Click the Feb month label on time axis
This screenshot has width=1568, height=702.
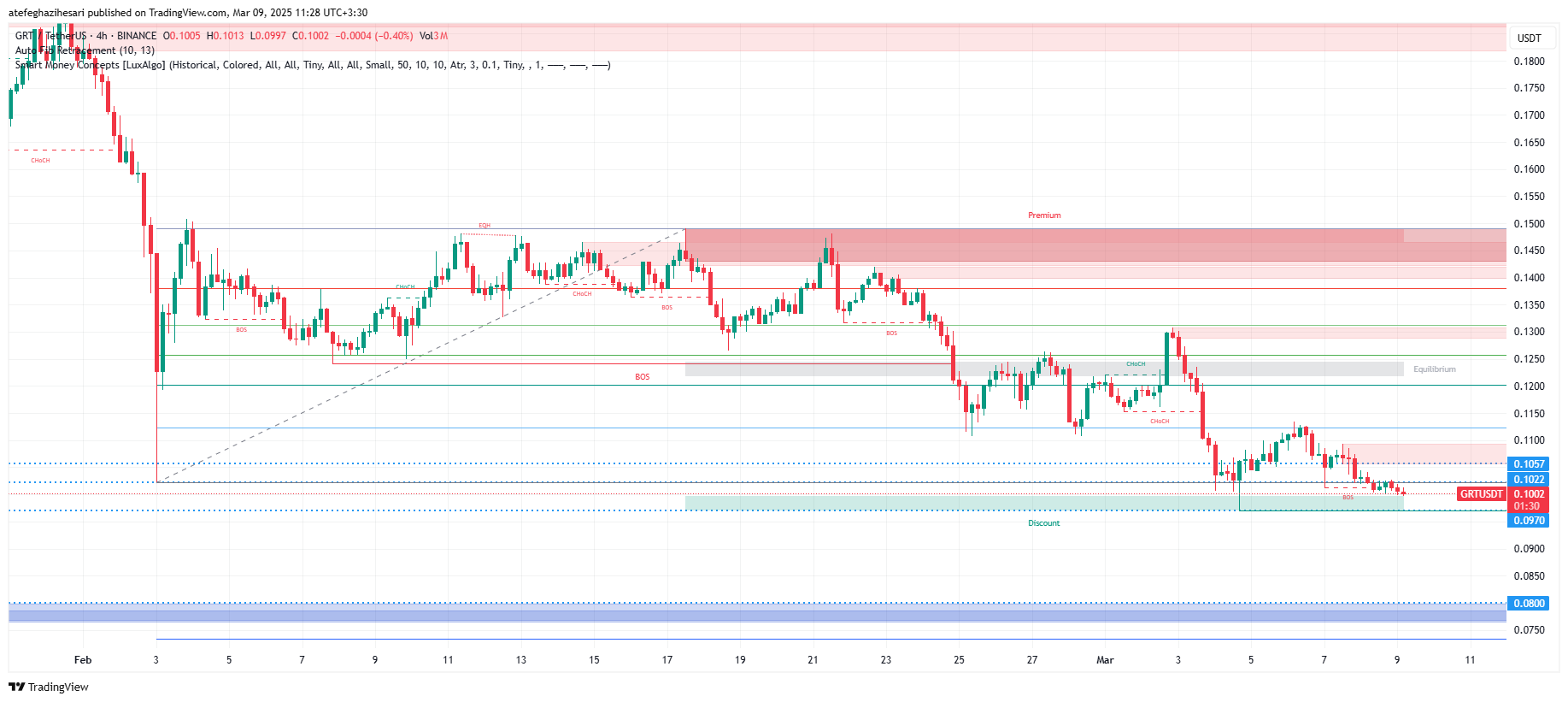pos(83,660)
